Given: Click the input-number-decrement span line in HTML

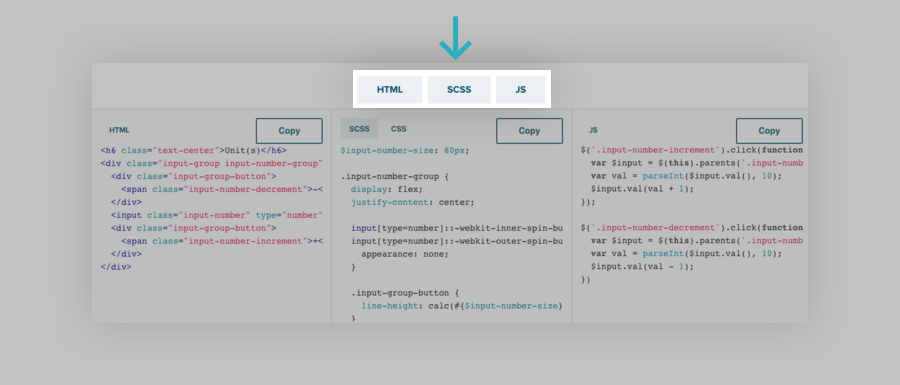Looking at the screenshot, I should 222,189.
